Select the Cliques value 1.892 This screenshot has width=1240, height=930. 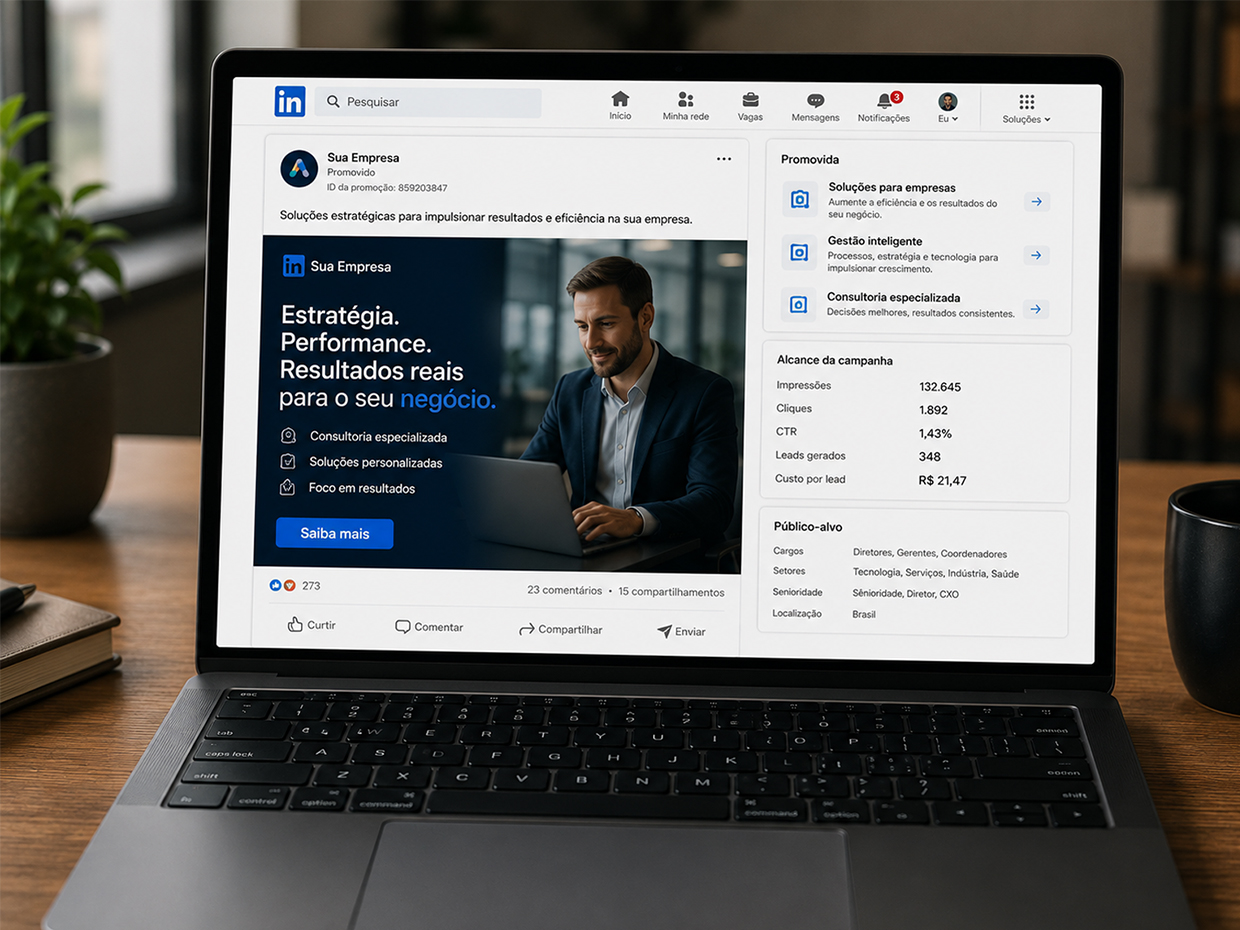(x=933, y=410)
